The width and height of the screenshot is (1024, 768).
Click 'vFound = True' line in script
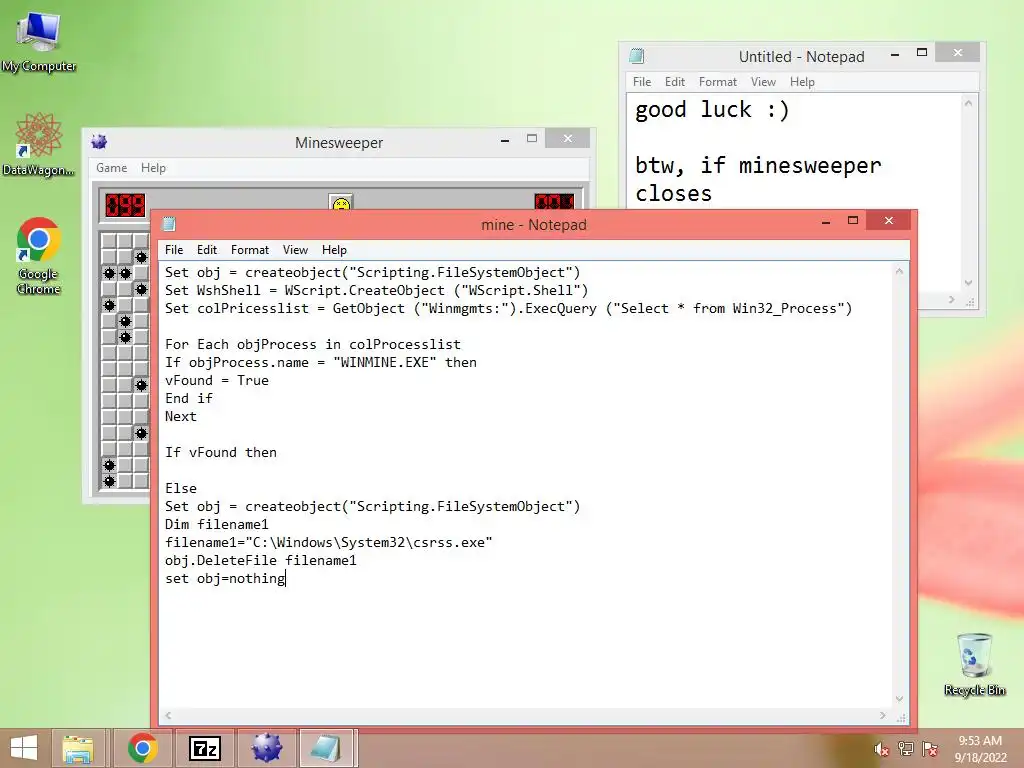[x=217, y=381]
